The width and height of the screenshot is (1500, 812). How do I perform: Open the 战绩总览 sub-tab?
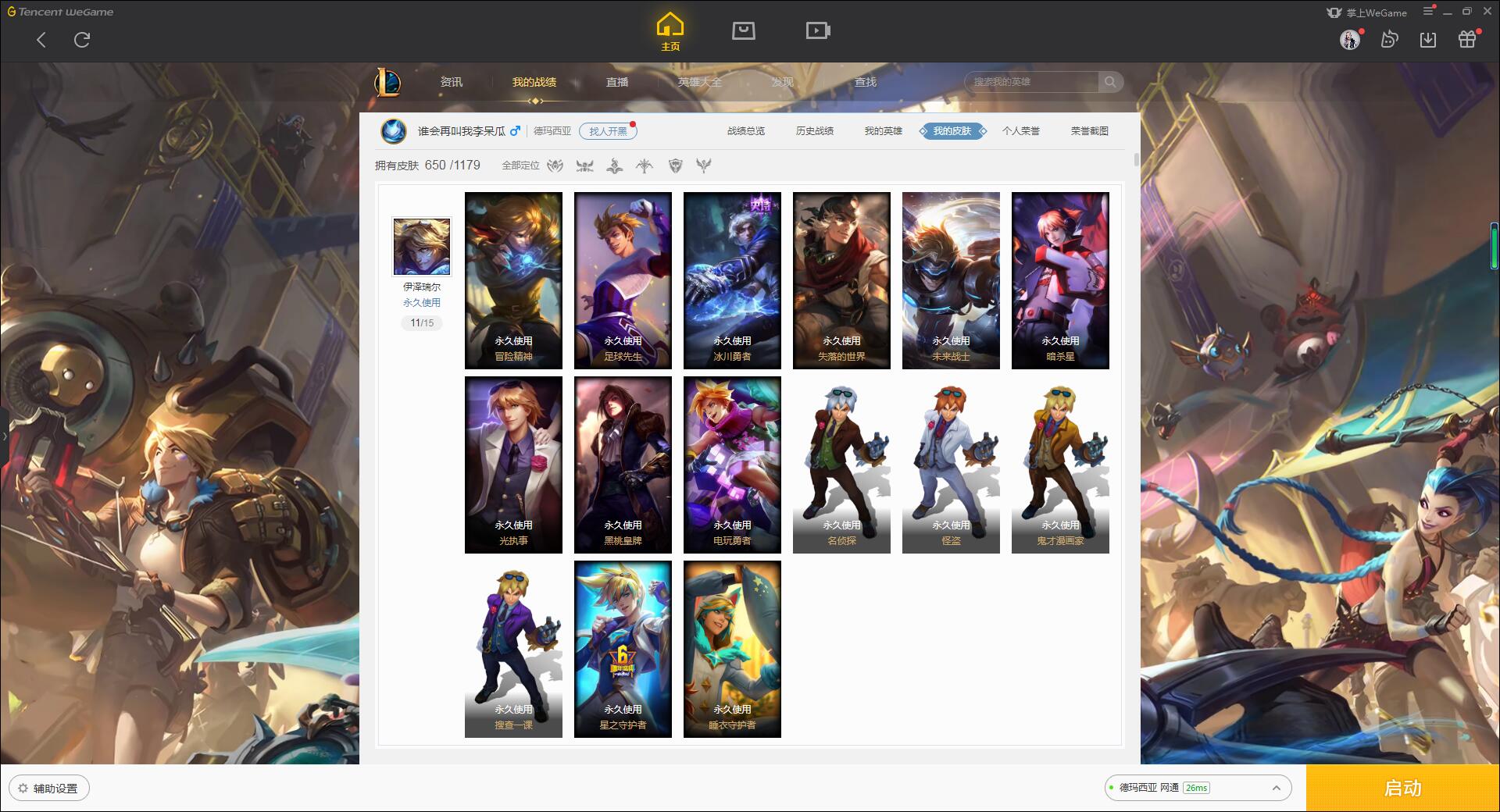[x=746, y=131]
